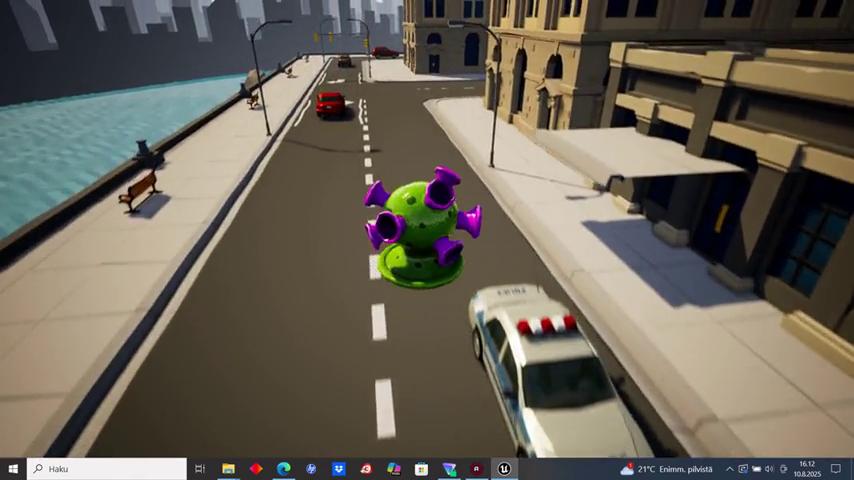This screenshot has height=480, width=854.
Task: Click the Haku search box
Action: tap(107, 469)
